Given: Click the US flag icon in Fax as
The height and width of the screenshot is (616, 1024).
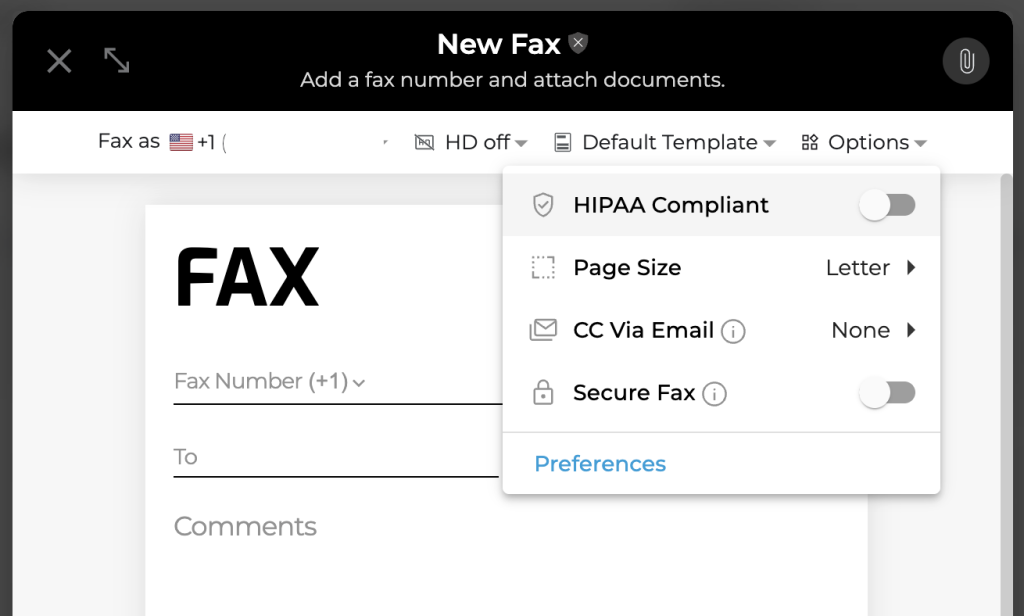Looking at the screenshot, I should tap(181, 142).
